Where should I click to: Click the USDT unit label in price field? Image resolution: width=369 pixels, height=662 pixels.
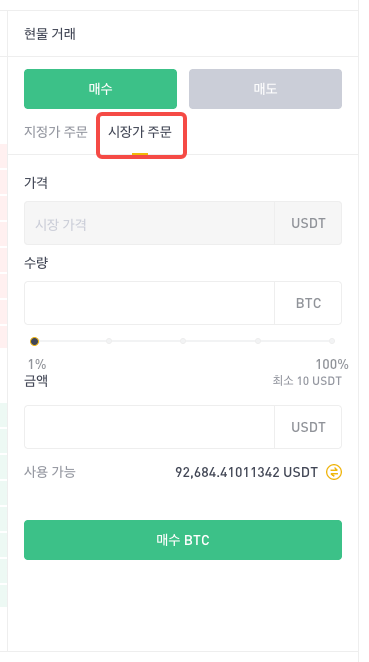click(x=308, y=223)
